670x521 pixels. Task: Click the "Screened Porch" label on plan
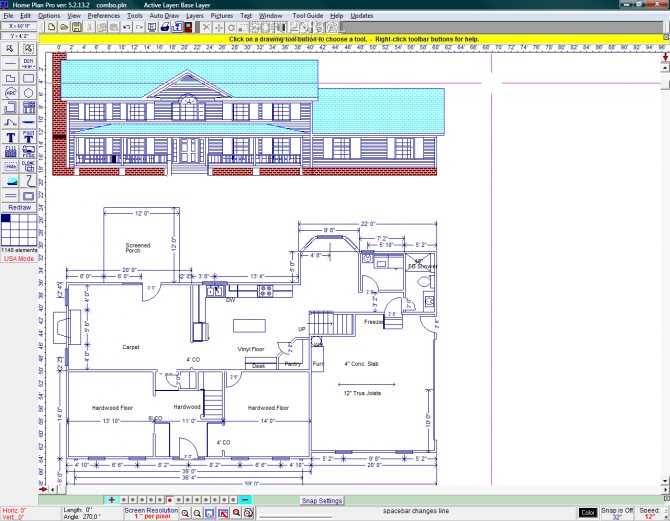[138, 248]
